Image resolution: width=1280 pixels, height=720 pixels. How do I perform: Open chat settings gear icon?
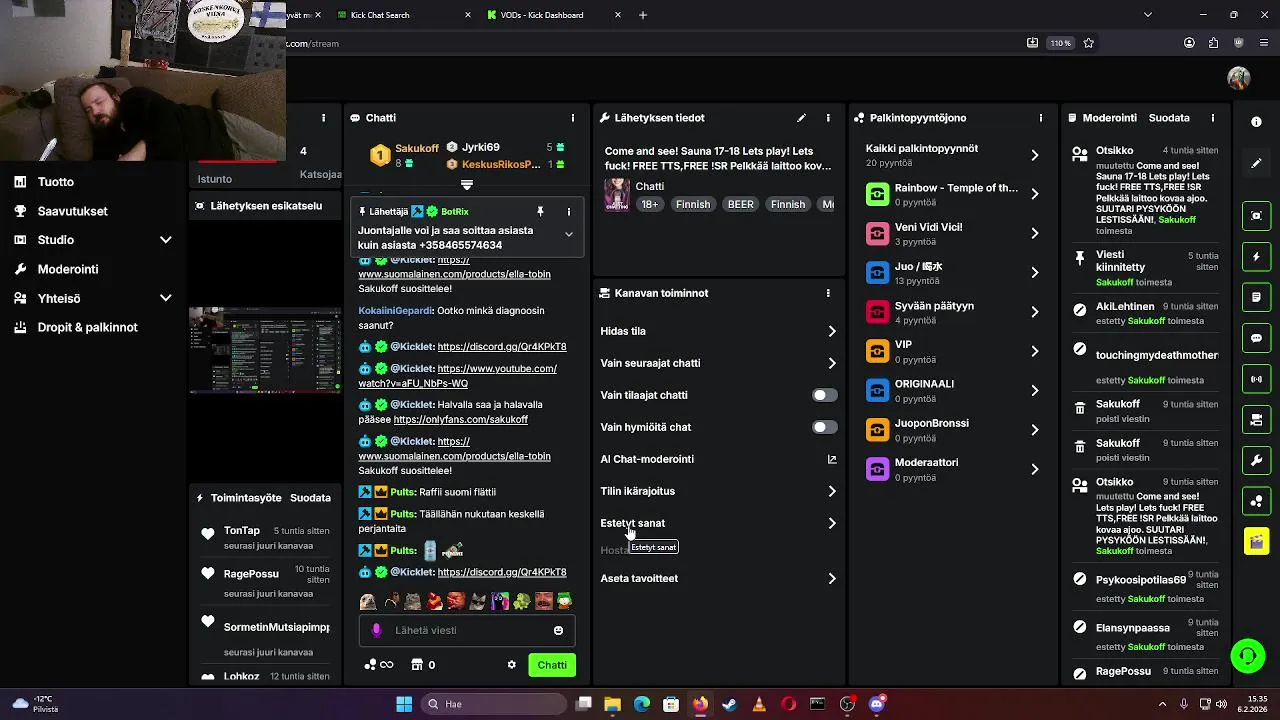(512, 665)
